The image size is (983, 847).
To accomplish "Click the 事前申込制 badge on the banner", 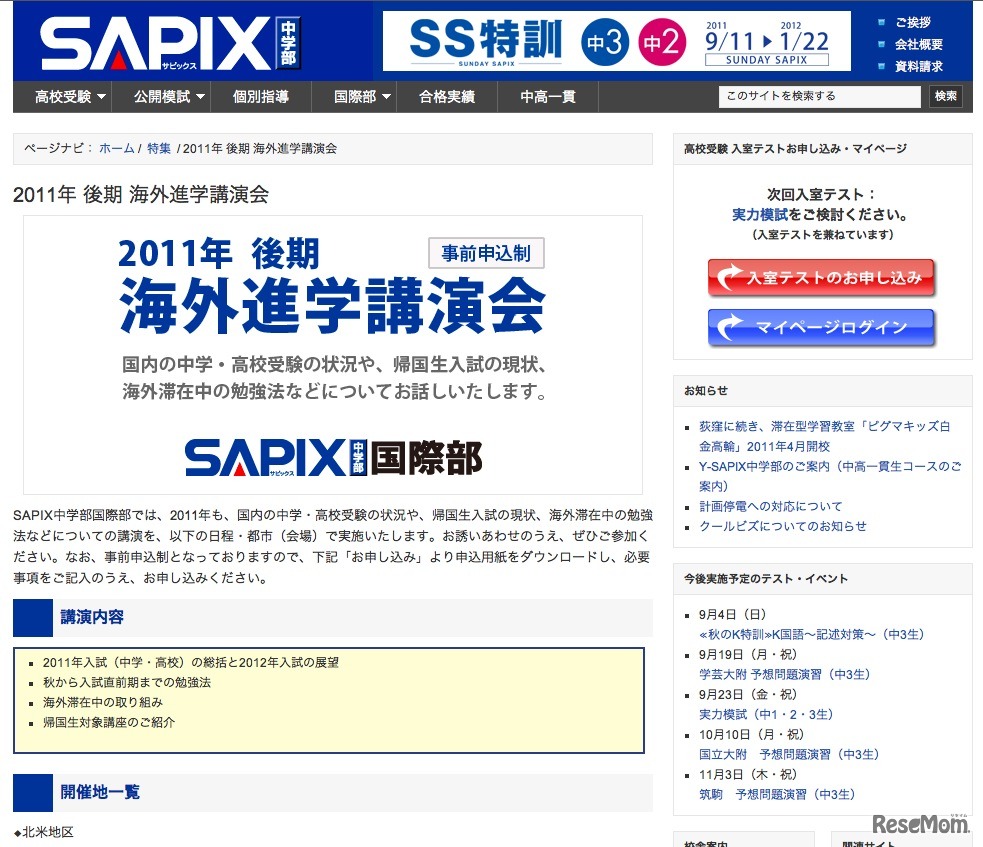I will point(486,253).
